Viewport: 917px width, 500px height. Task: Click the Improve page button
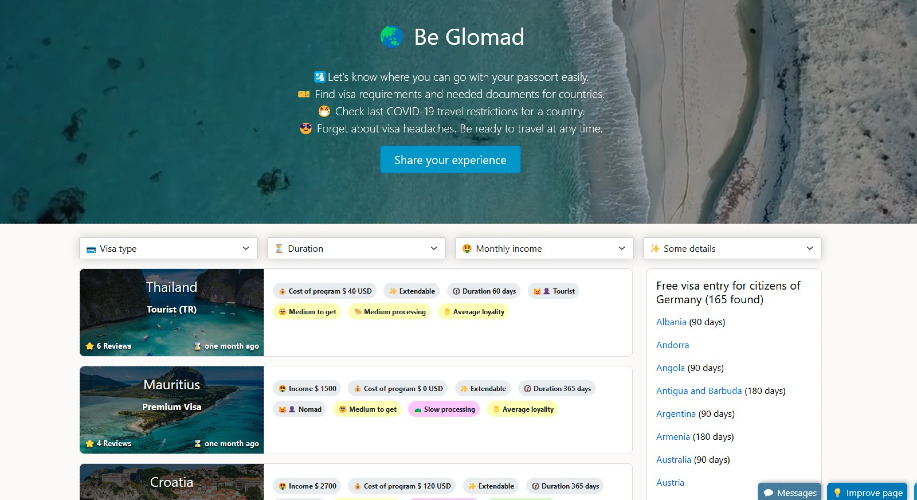tap(867, 492)
